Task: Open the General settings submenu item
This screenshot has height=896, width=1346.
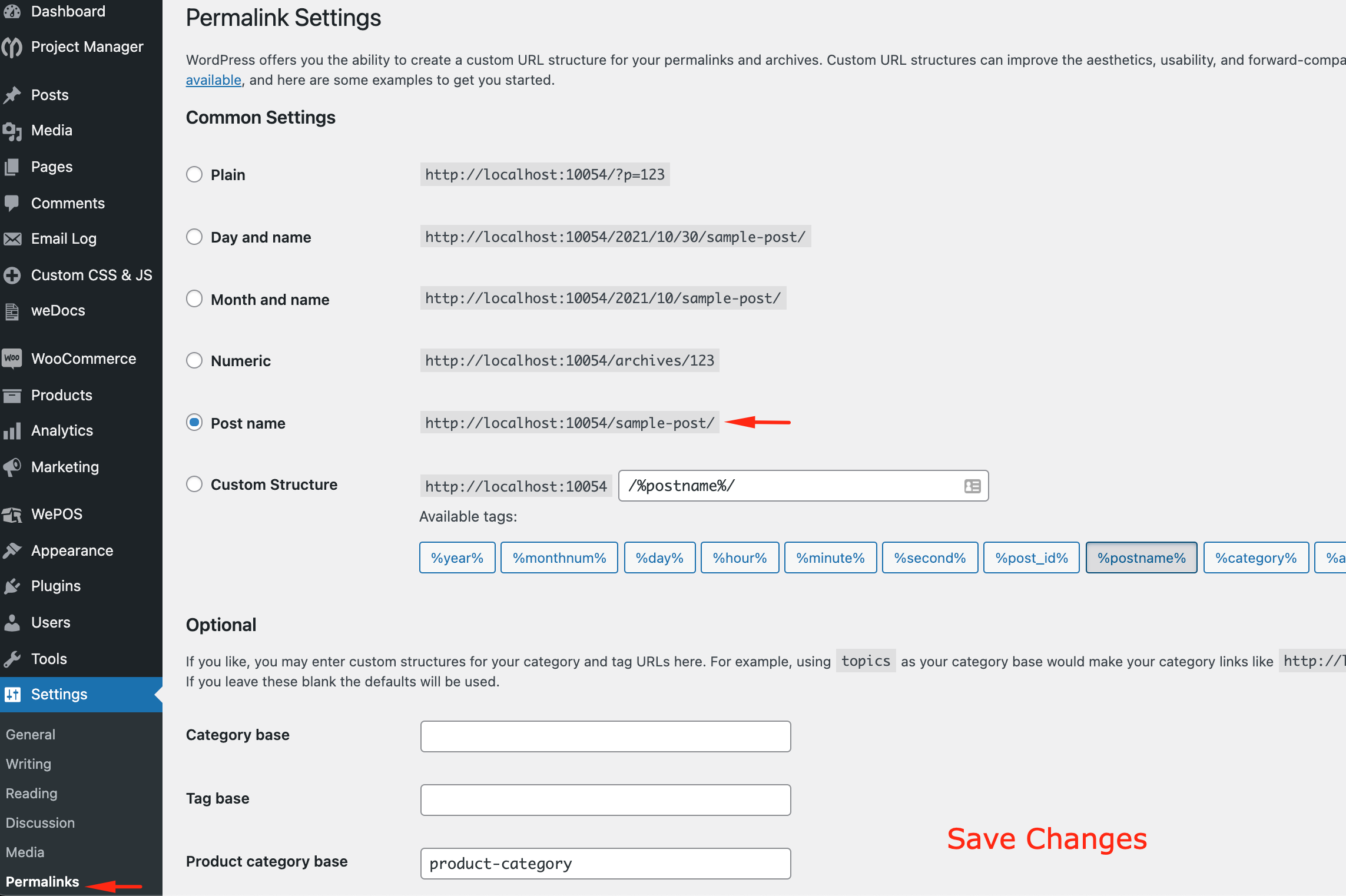Action: pyautogui.click(x=31, y=735)
